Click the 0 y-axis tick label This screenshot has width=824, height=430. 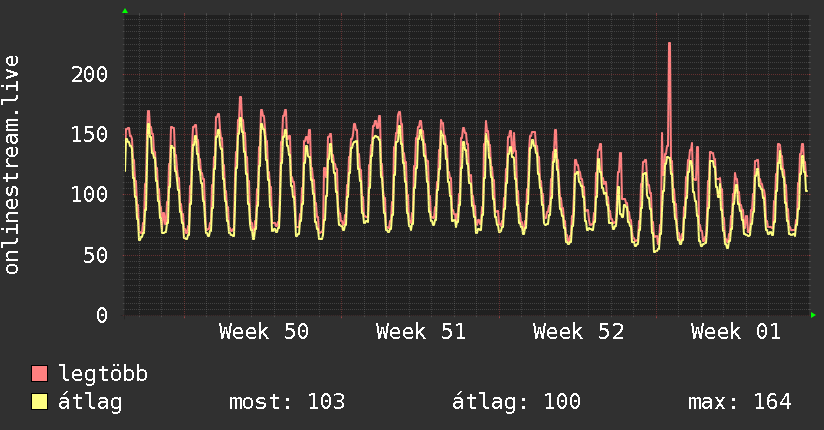[102, 315]
